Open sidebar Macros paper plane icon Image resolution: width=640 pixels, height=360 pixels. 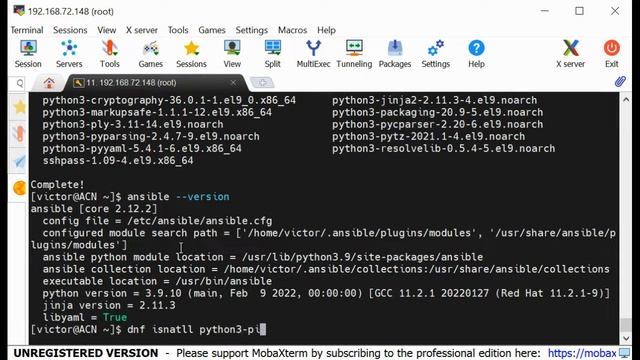coord(19,161)
